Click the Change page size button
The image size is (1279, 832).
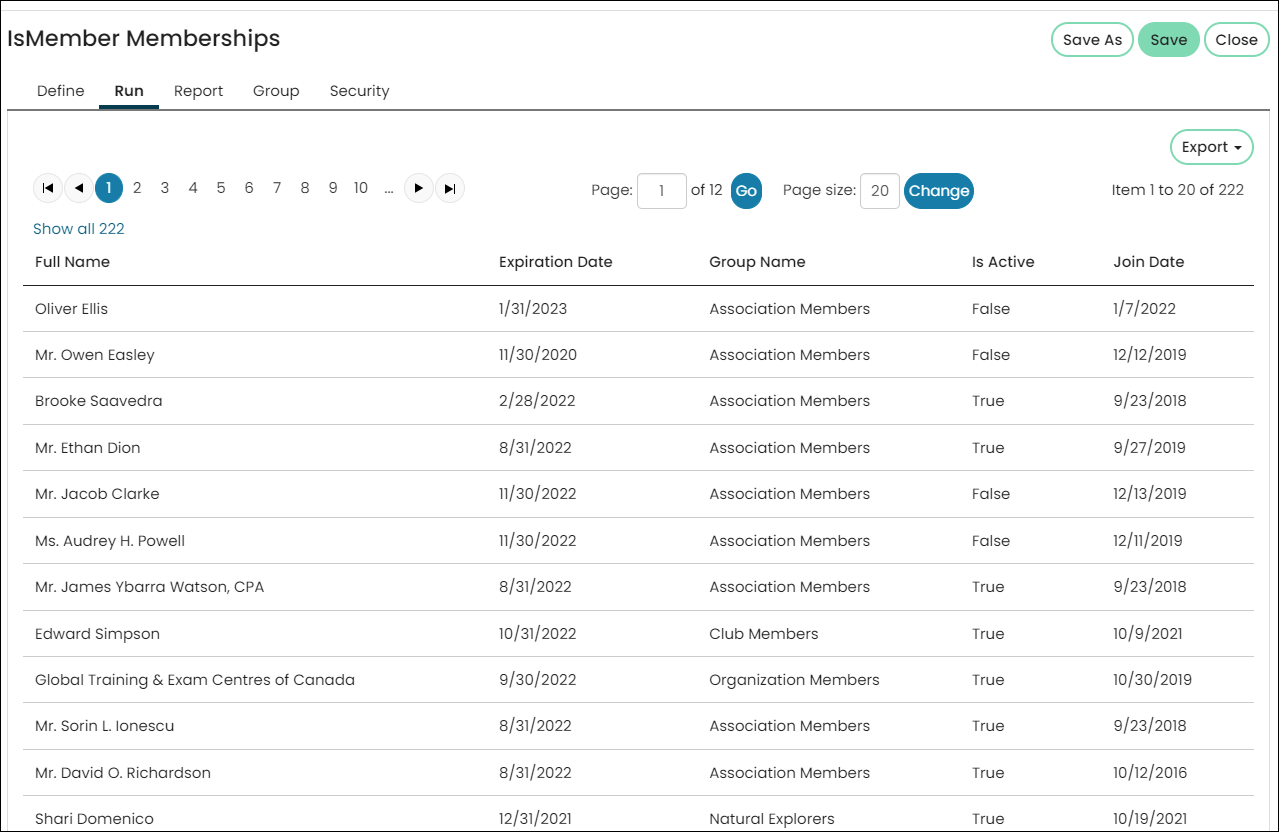point(938,191)
